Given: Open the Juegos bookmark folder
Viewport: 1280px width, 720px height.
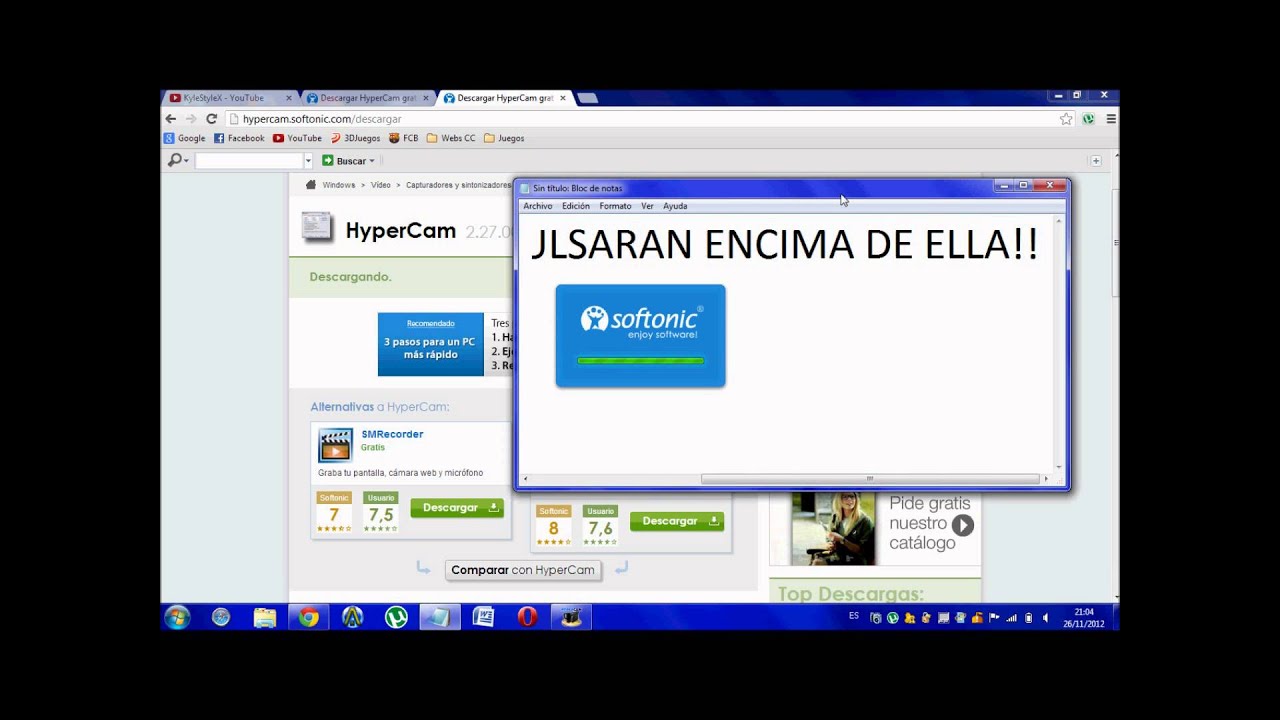Looking at the screenshot, I should pyautogui.click(x=504, y=138).
